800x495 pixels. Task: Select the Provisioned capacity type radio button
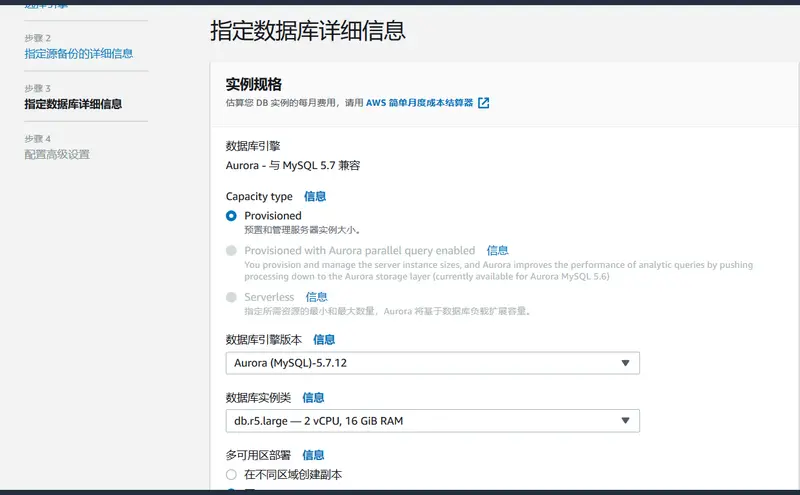231,216
